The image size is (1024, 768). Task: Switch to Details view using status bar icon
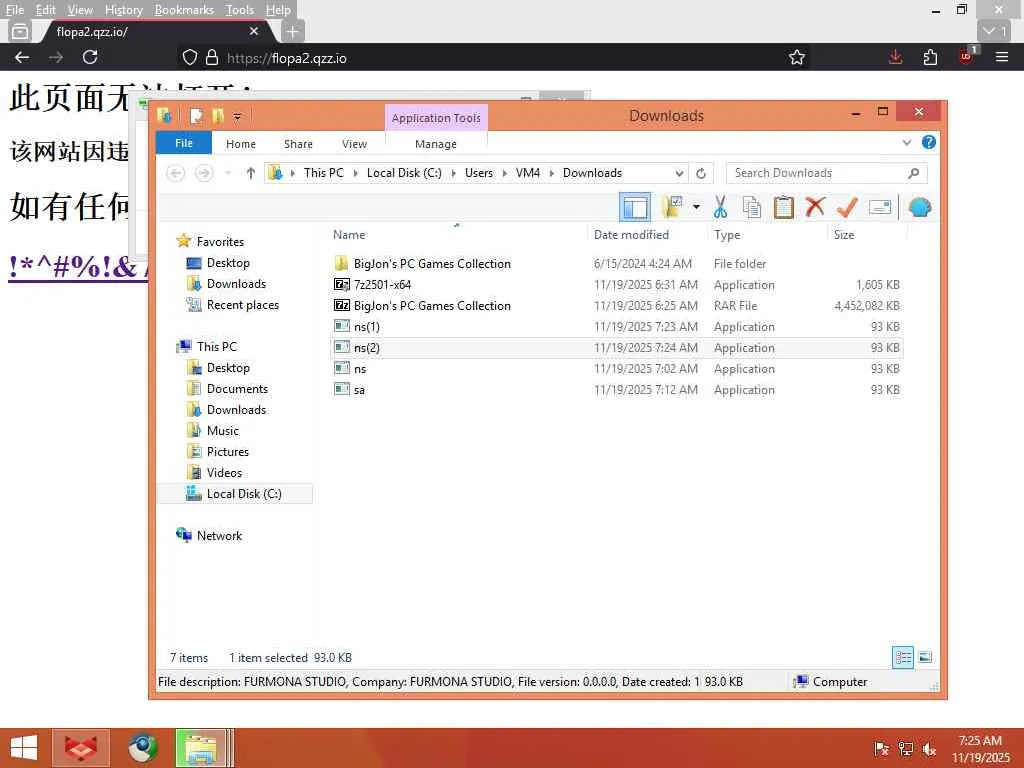pos(903,657)
